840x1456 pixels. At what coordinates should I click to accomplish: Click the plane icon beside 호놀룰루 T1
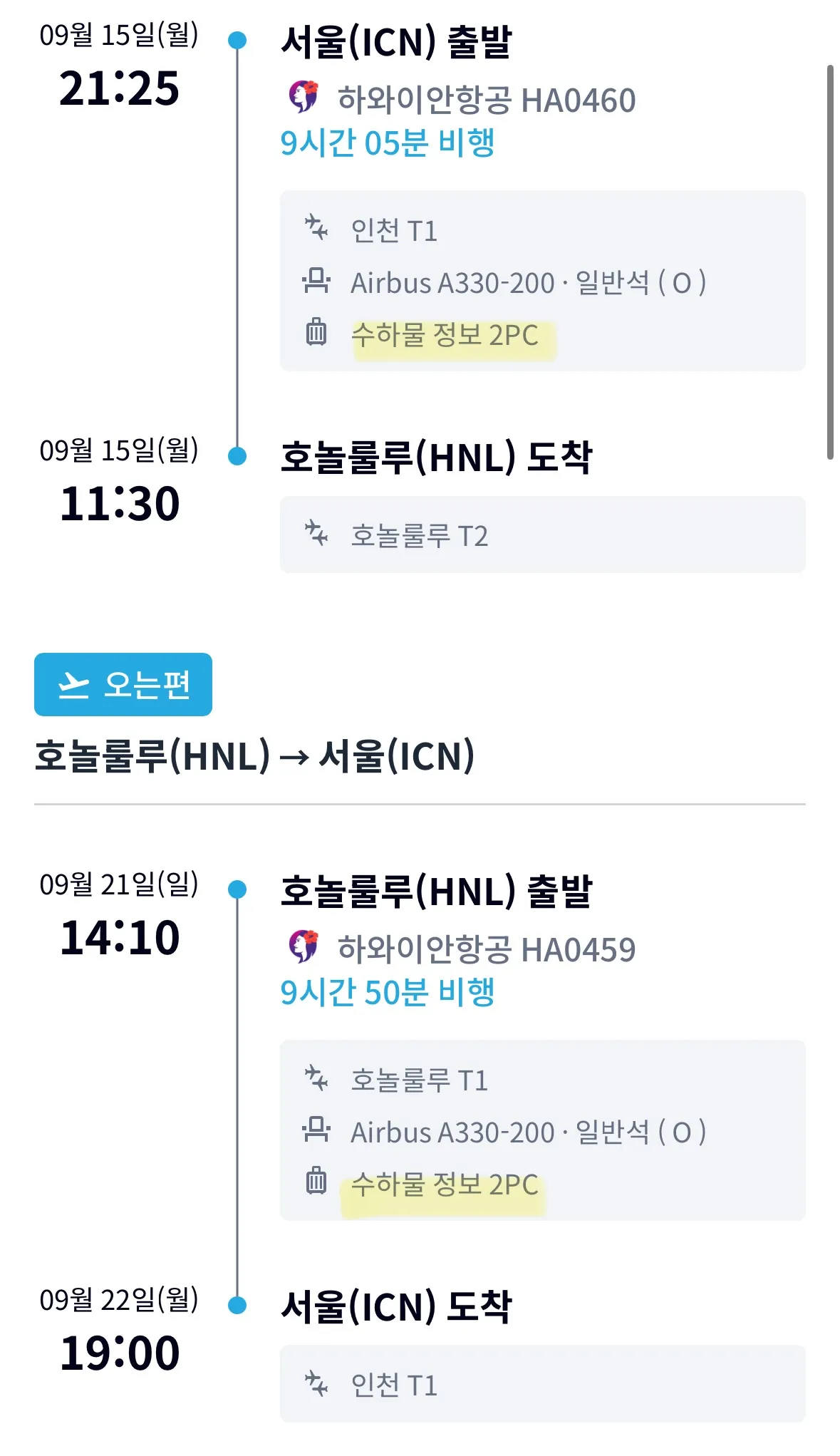316,1078
